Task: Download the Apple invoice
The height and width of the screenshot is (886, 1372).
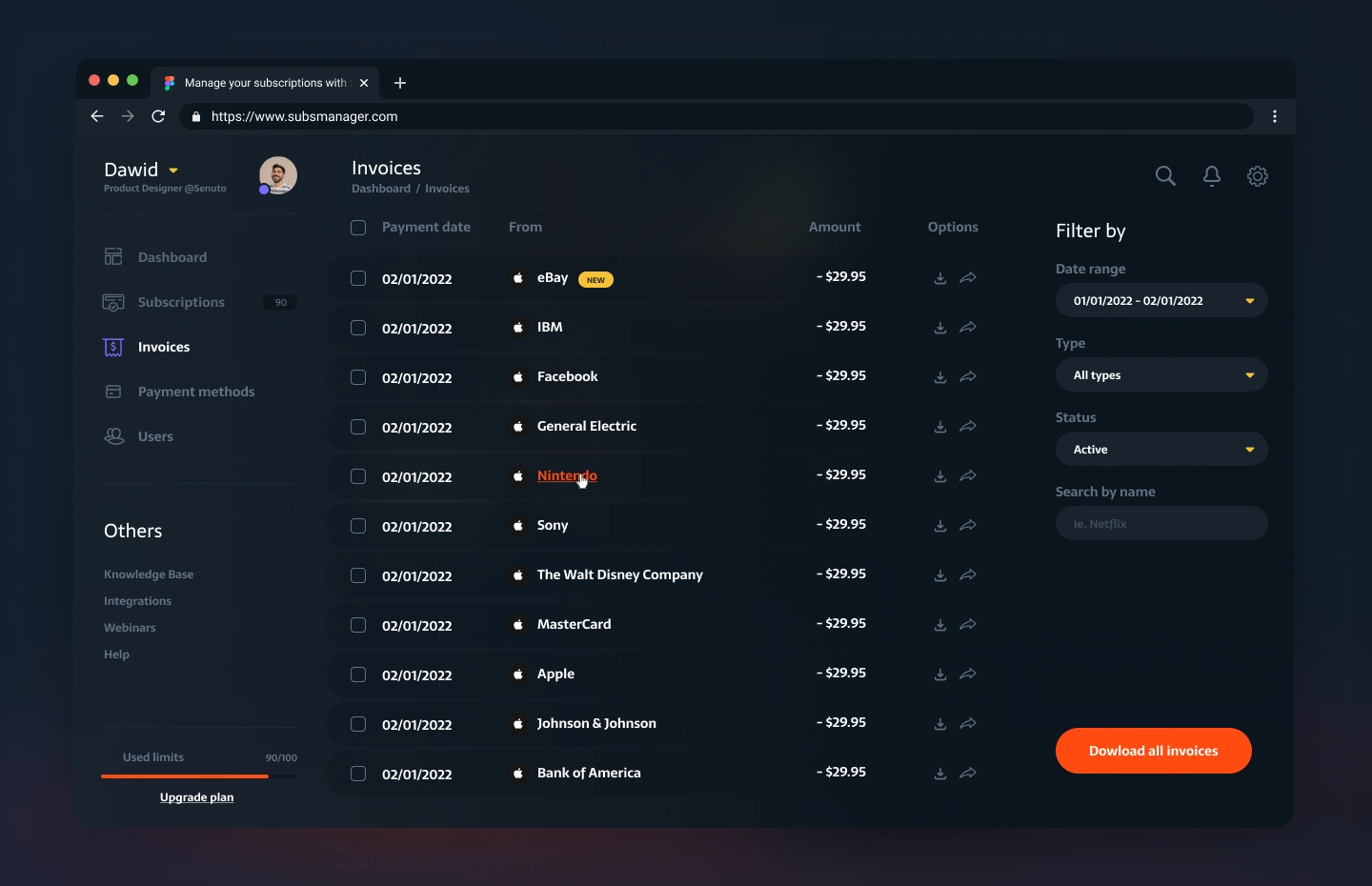Action: click(x=939, y=675)
